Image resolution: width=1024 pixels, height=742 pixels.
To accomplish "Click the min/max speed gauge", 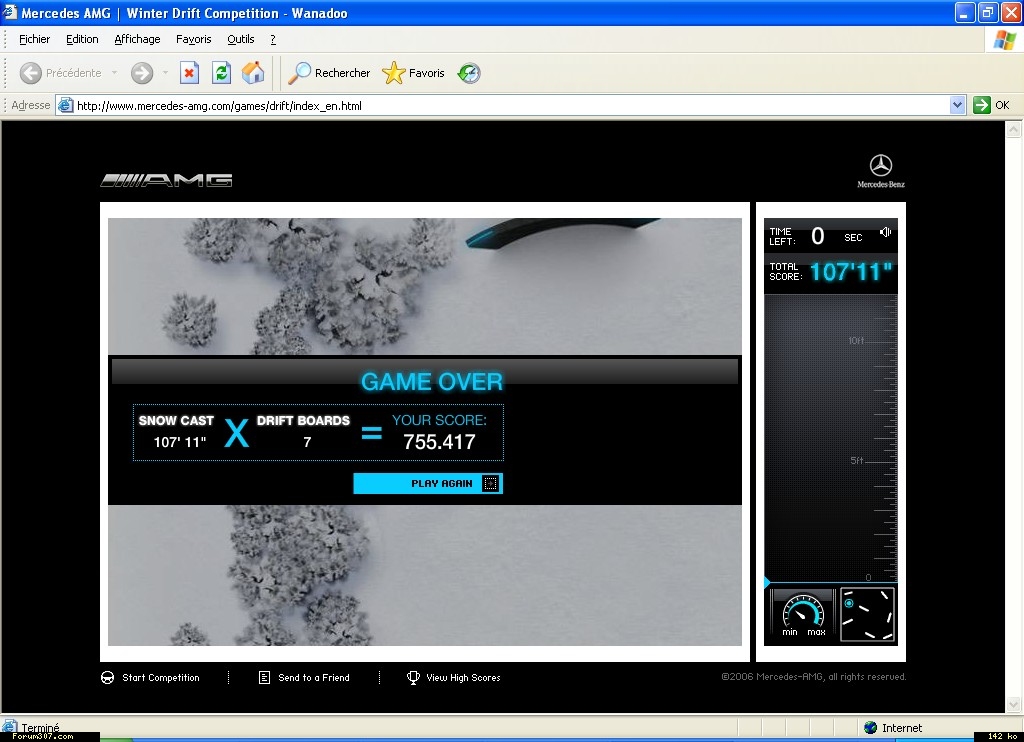I will click(x=803, y=614).
